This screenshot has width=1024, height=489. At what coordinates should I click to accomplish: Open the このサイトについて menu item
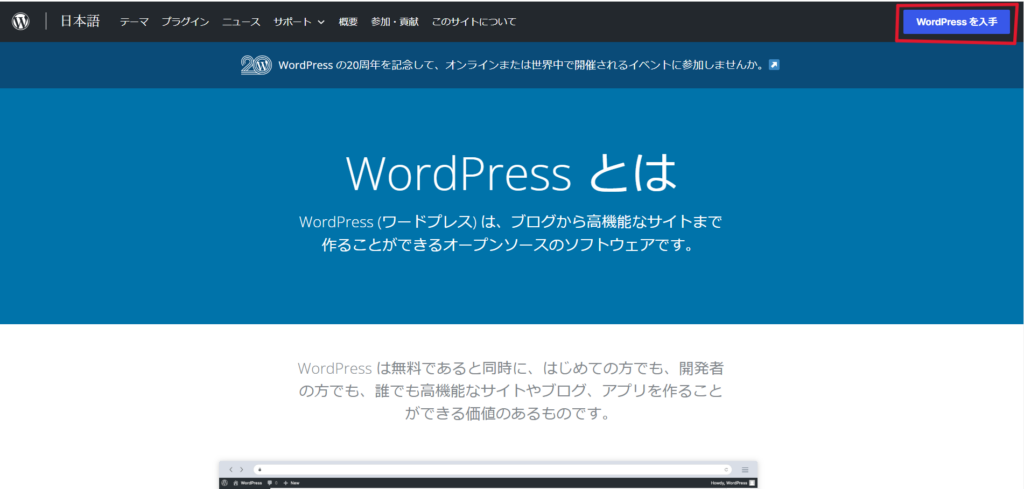pyautogui.click(x=473, y=22)
